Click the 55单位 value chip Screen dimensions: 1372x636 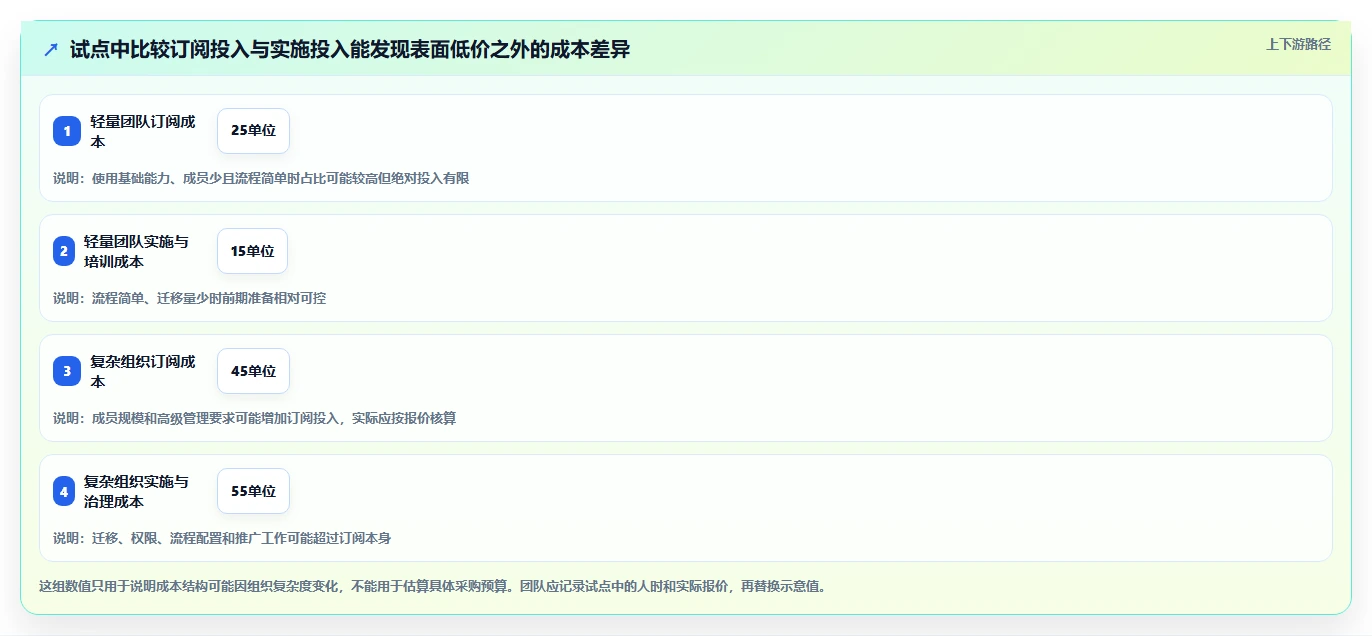point(253,491)
